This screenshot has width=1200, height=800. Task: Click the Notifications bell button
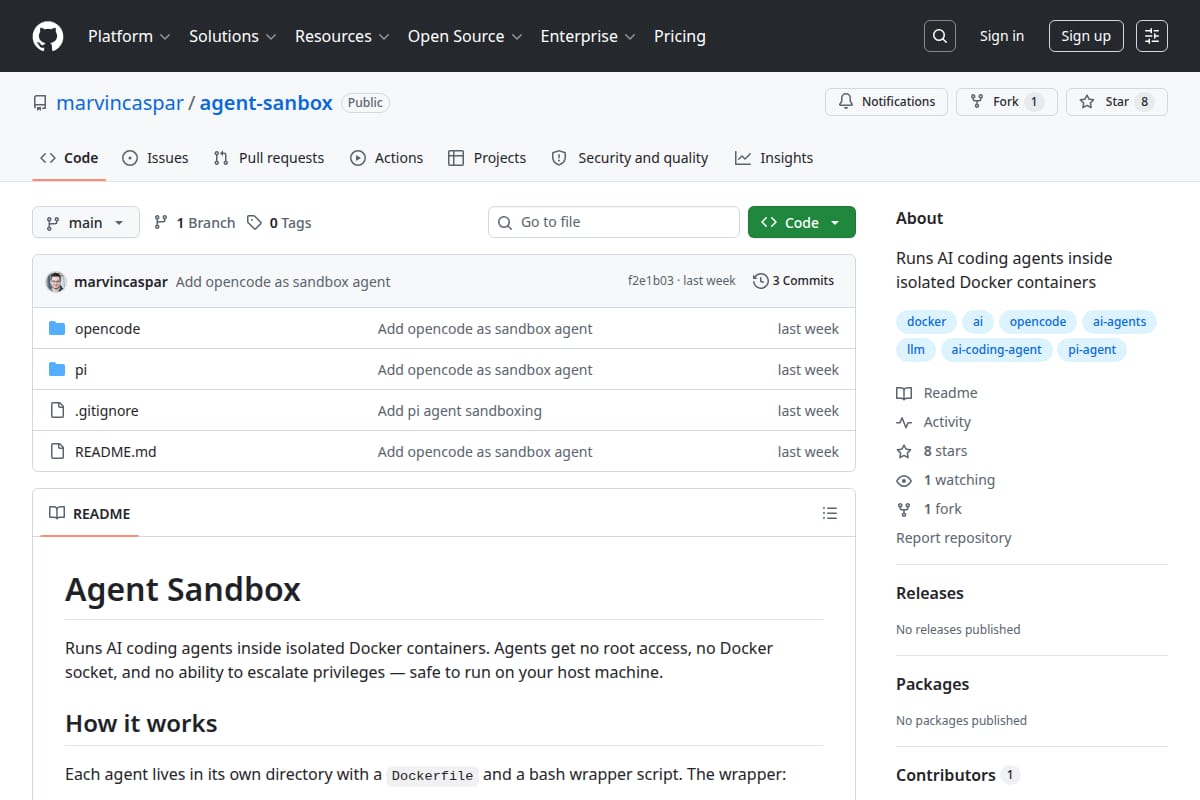(x=886, y=102)
